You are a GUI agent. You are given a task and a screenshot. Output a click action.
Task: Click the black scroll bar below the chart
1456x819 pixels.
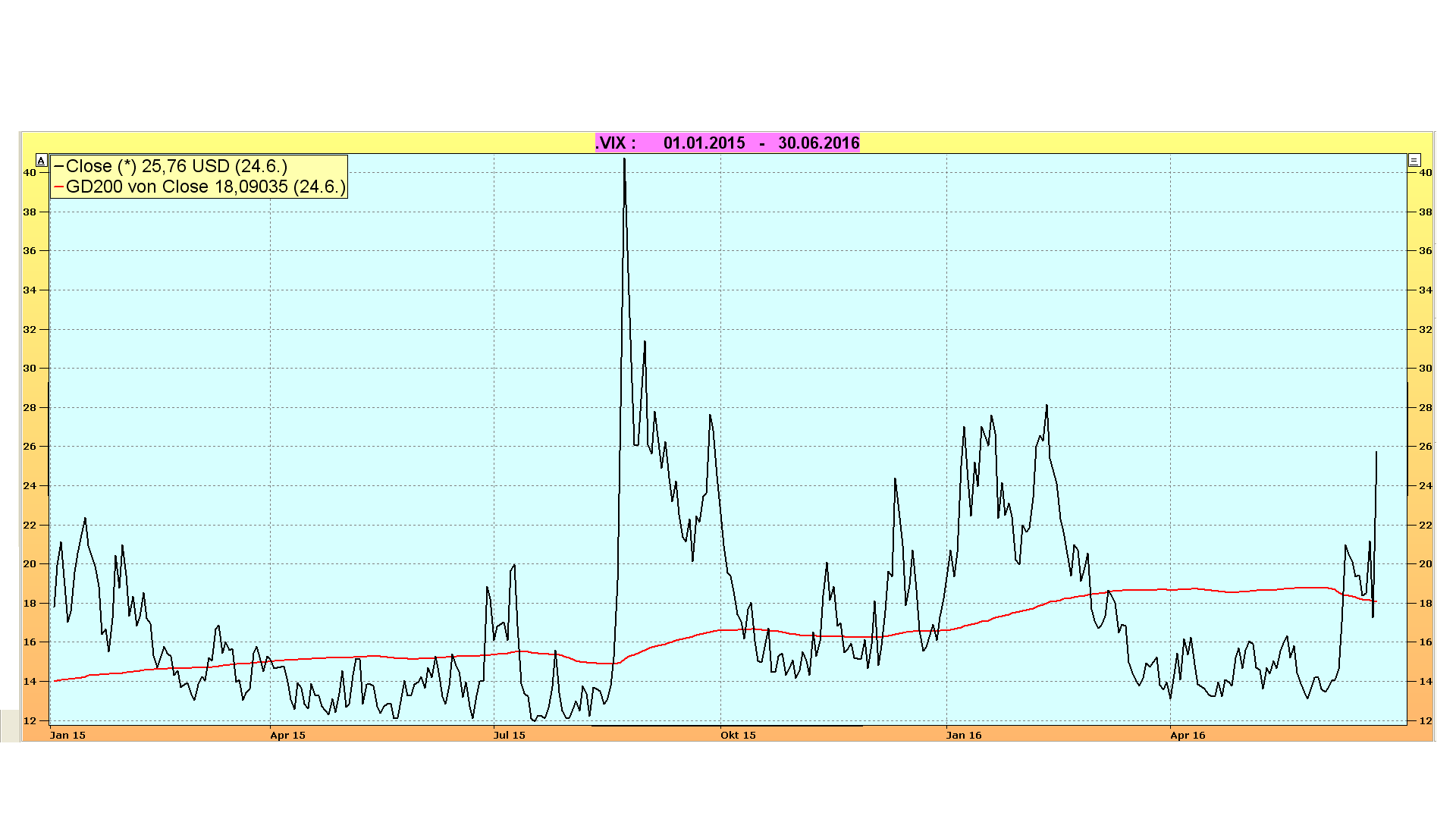(726, 726)
